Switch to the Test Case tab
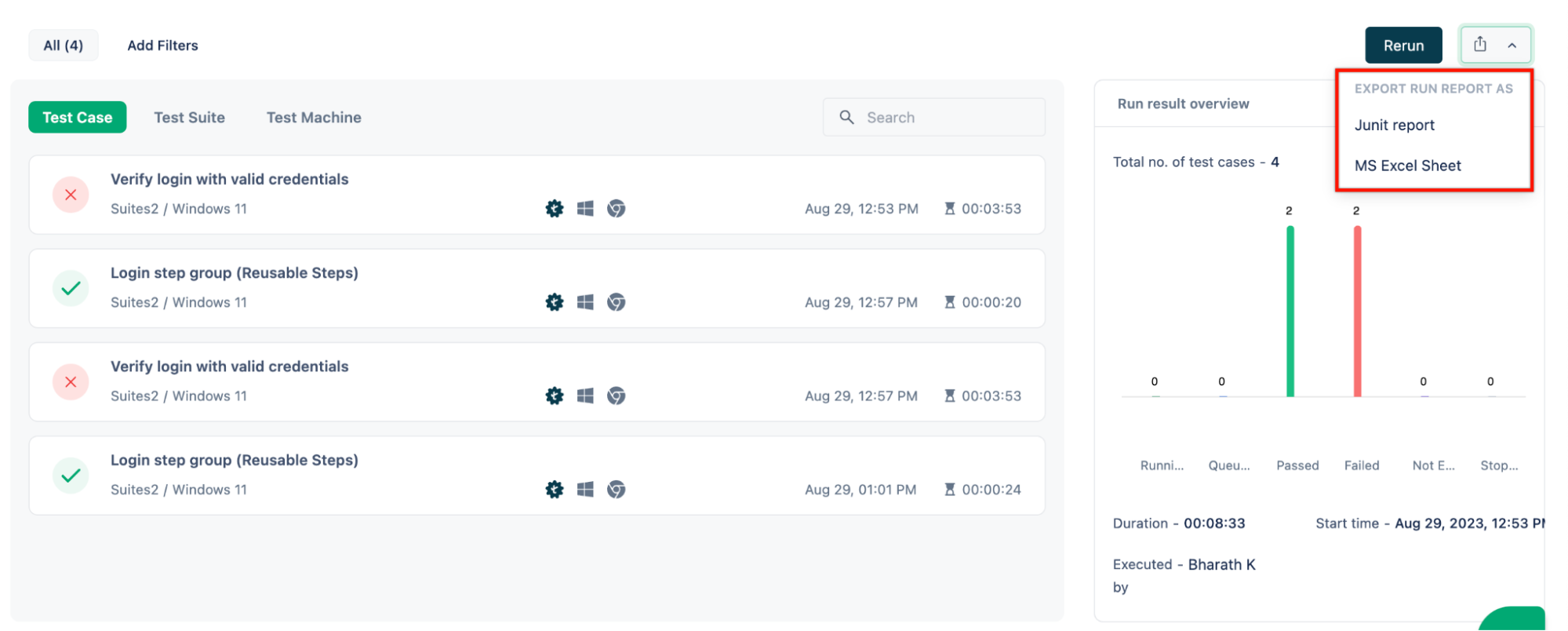 coord(77,117)
